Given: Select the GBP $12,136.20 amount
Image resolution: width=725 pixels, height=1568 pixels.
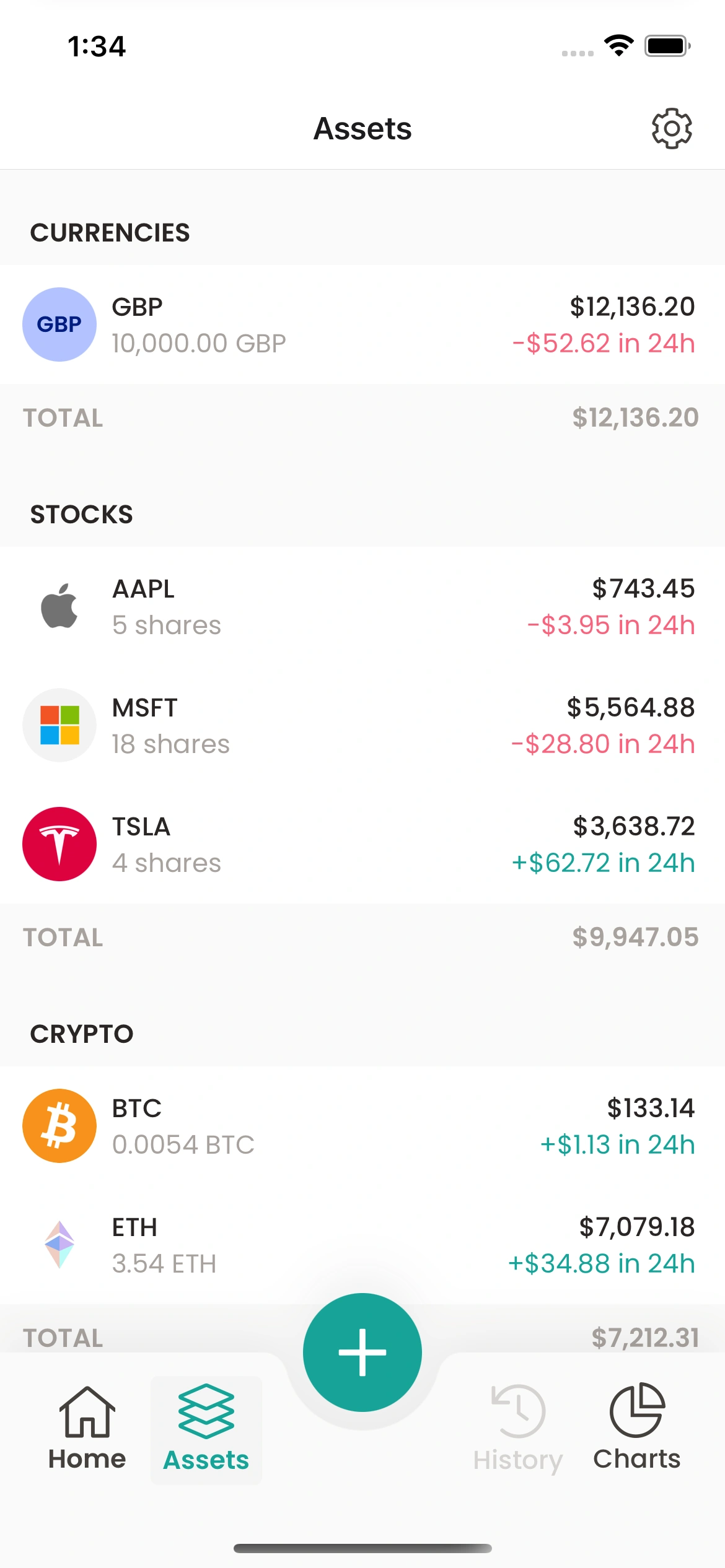Looking at the screenshot, I should pyautogui.click(x=632, y=307).
